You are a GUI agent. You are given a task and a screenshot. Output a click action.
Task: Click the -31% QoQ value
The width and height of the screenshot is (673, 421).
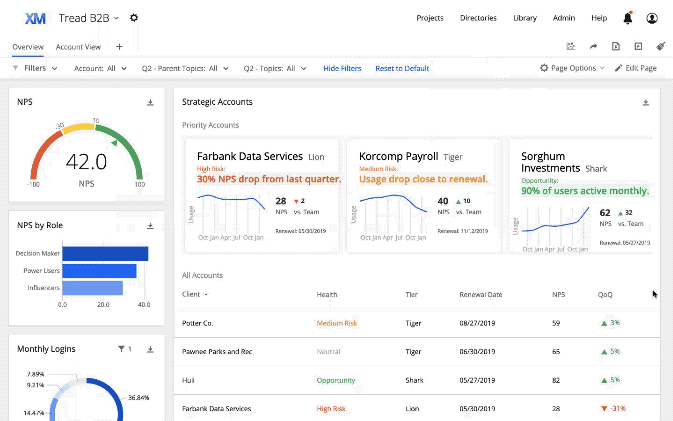tap(618, 409)
